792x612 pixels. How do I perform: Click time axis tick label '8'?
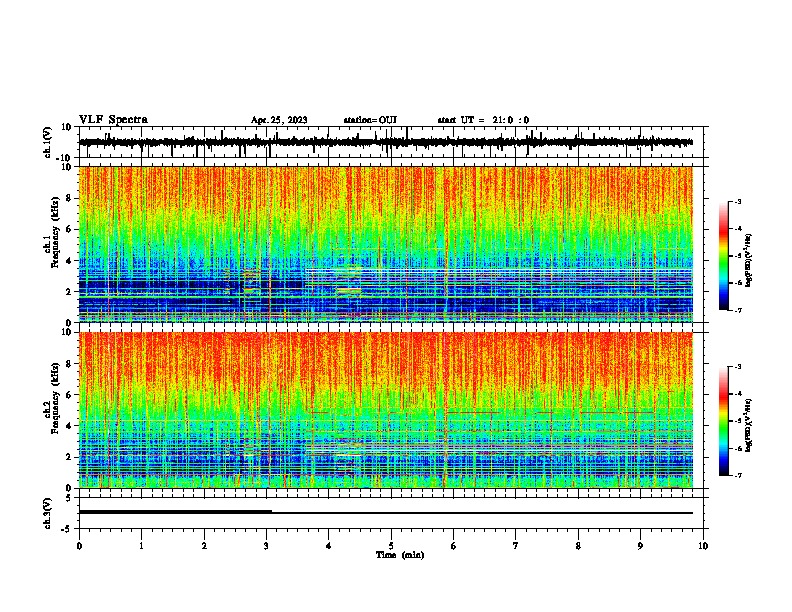(578, 546)
